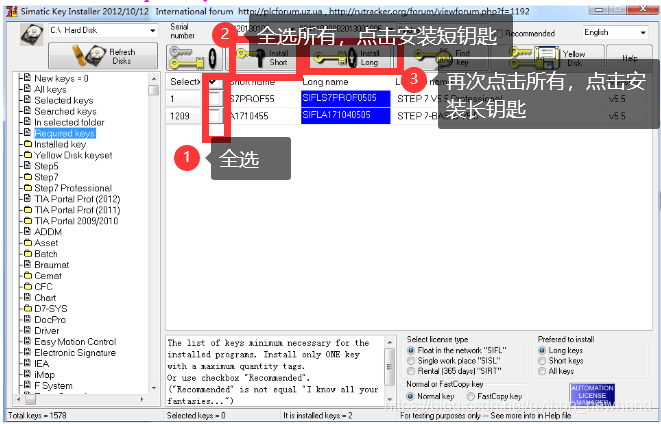Select Long keys radio option
This screenshot has height=424, width=661.
(x=542, y=350)
